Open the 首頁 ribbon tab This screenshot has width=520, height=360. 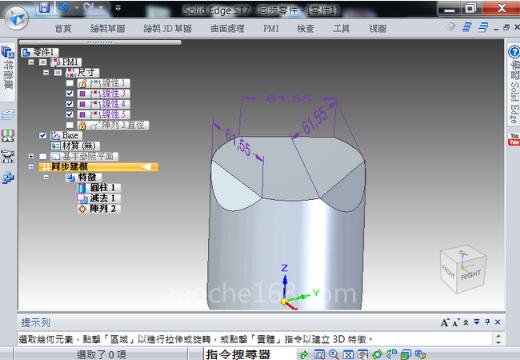63,29
